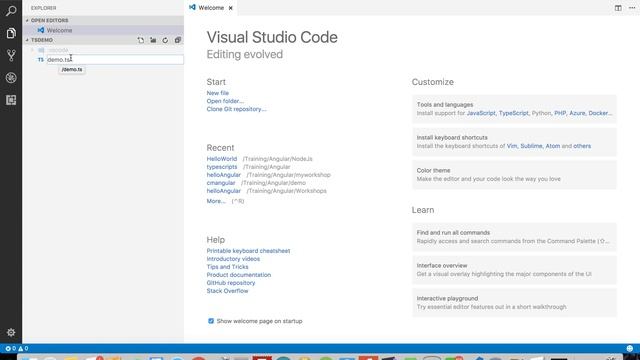Click the VS Code icon beside Welcome in Open Editors
This screenshot has width=640, height=360.
pos(41,30)
